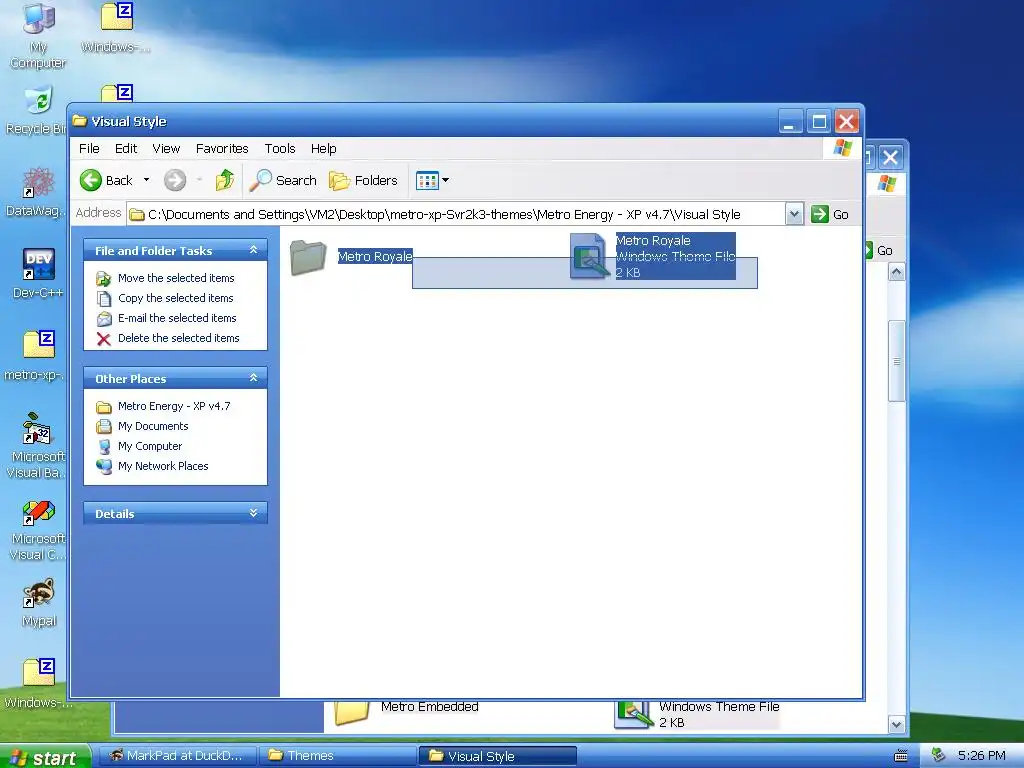Click the Windows Theme File description text
Viewport: 1024px width, 768px height.
675,257
